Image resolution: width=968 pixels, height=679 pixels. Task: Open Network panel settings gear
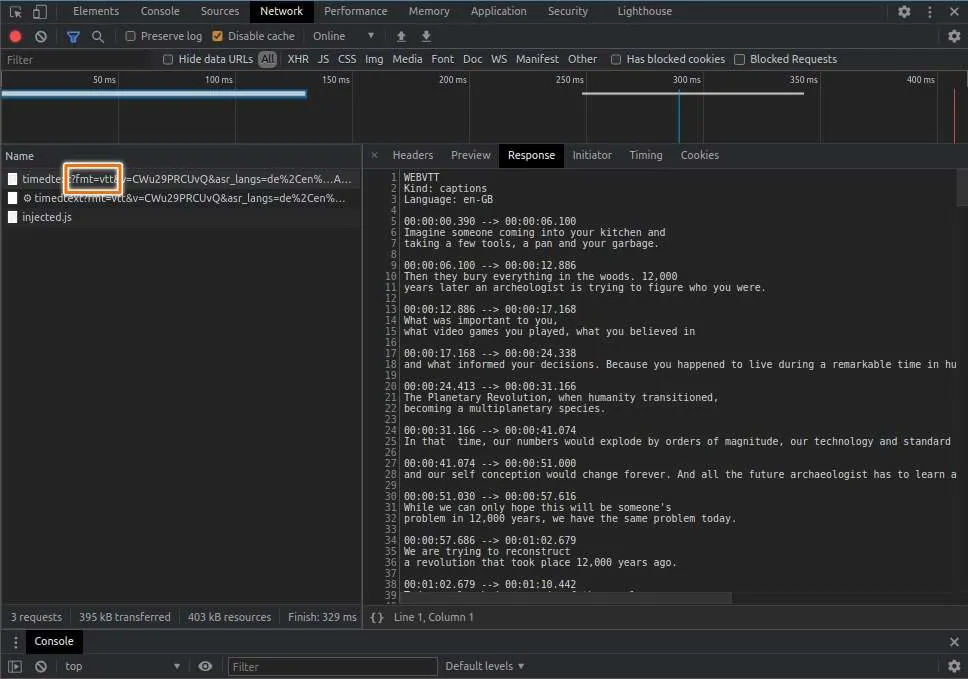click(x=954, y=36)
